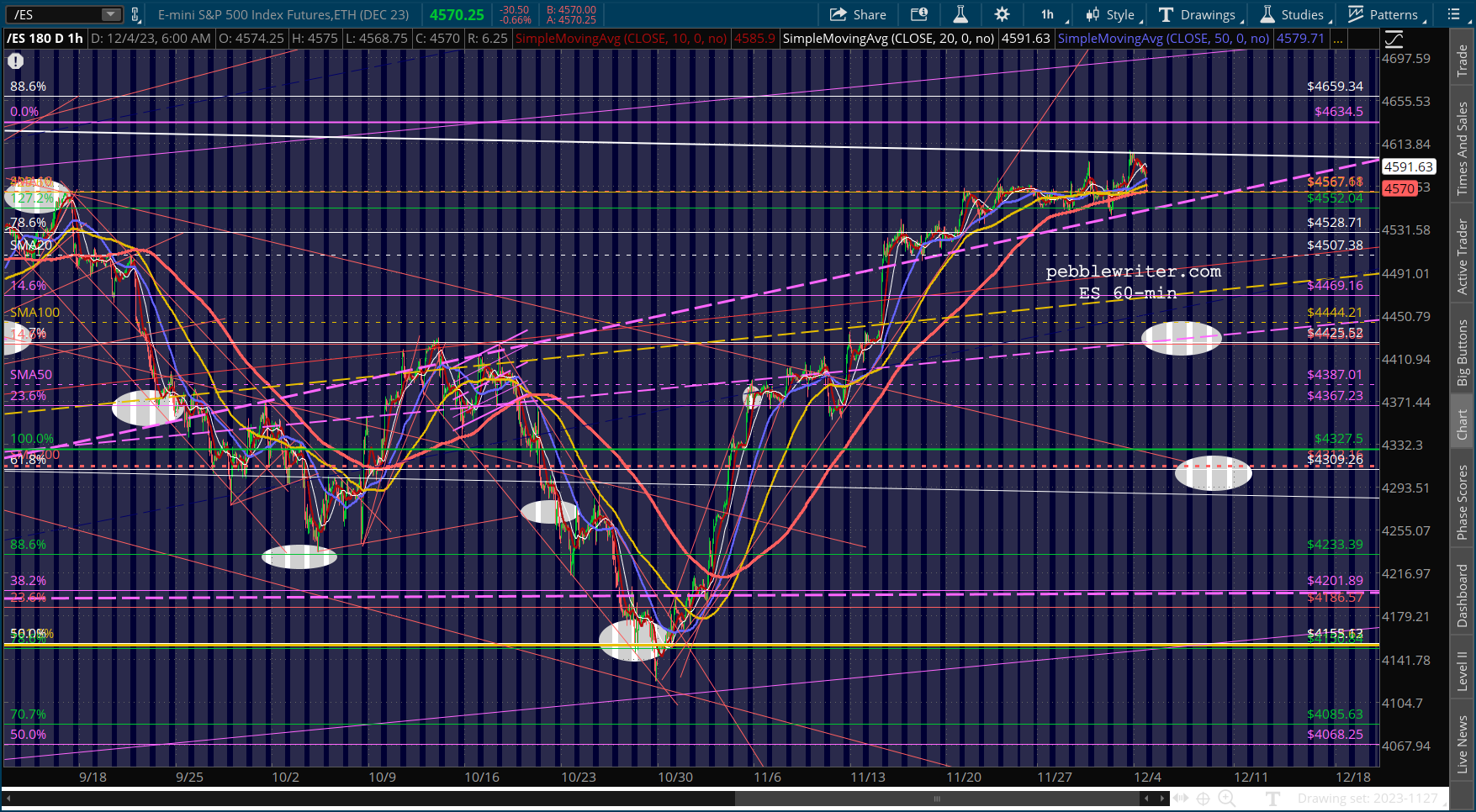Share the current chart
The width and height of the screenshot is (1476, 812).
[x=858, y=14]
